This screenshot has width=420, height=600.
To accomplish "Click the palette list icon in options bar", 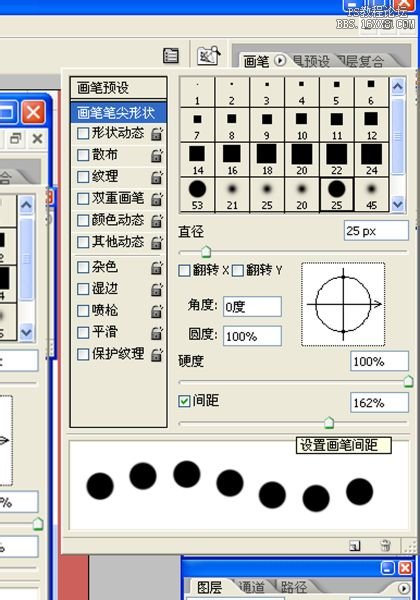I will click(x=171, y=56).
